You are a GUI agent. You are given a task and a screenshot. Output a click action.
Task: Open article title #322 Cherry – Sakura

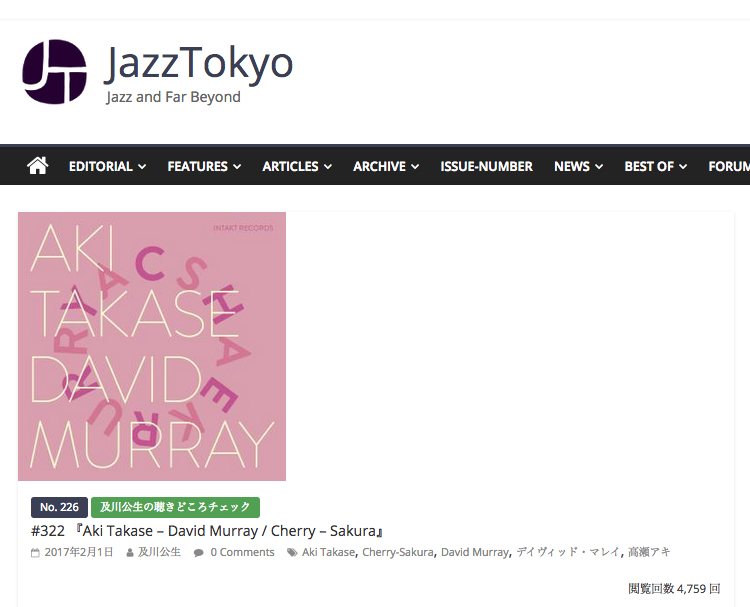(207, 531)
